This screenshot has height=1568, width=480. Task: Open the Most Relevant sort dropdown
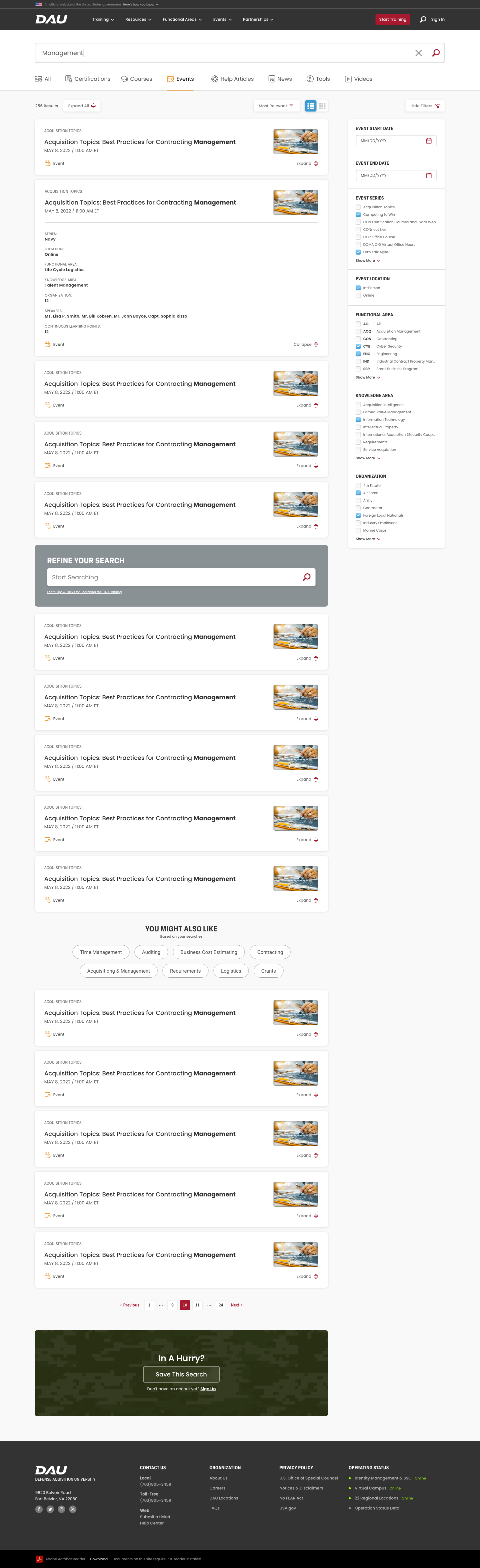[x=276, y=106]
